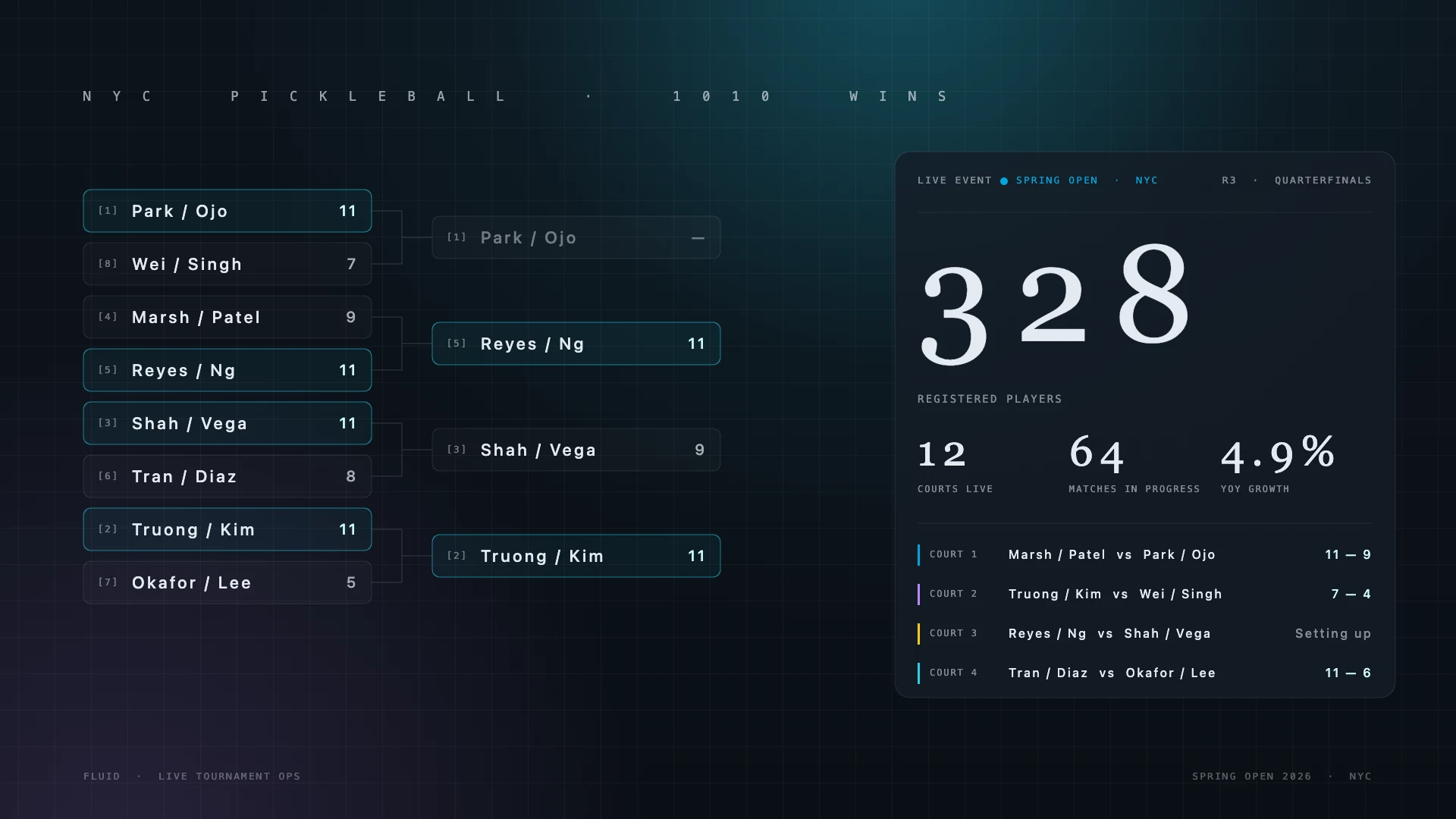Click the FLUID footer label

coord(102,777)
